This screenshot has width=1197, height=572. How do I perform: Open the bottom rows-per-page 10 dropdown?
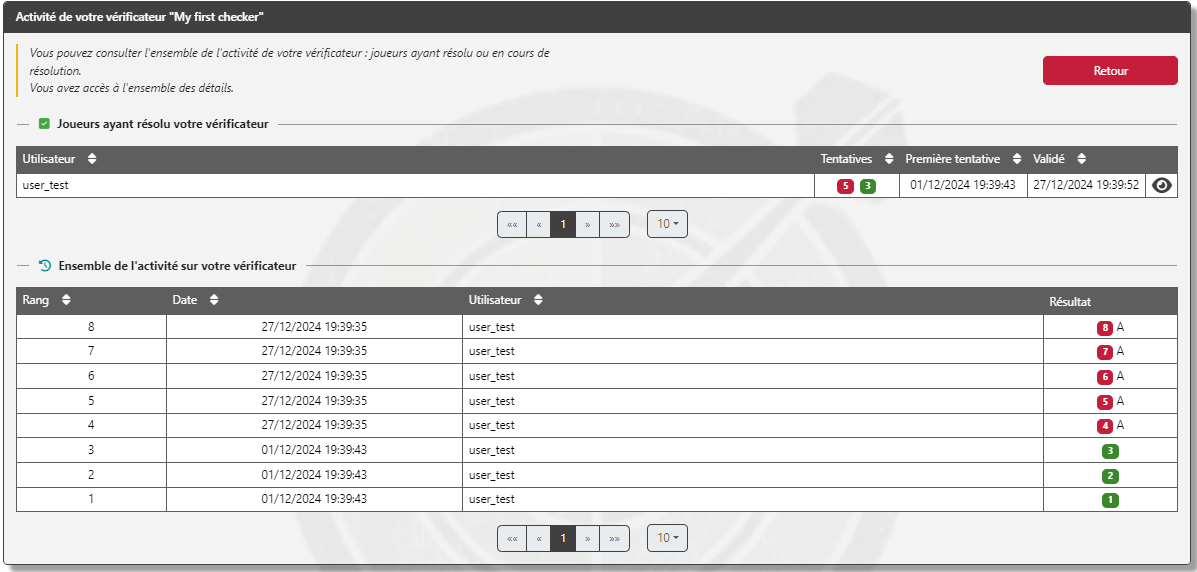[667, 538]
